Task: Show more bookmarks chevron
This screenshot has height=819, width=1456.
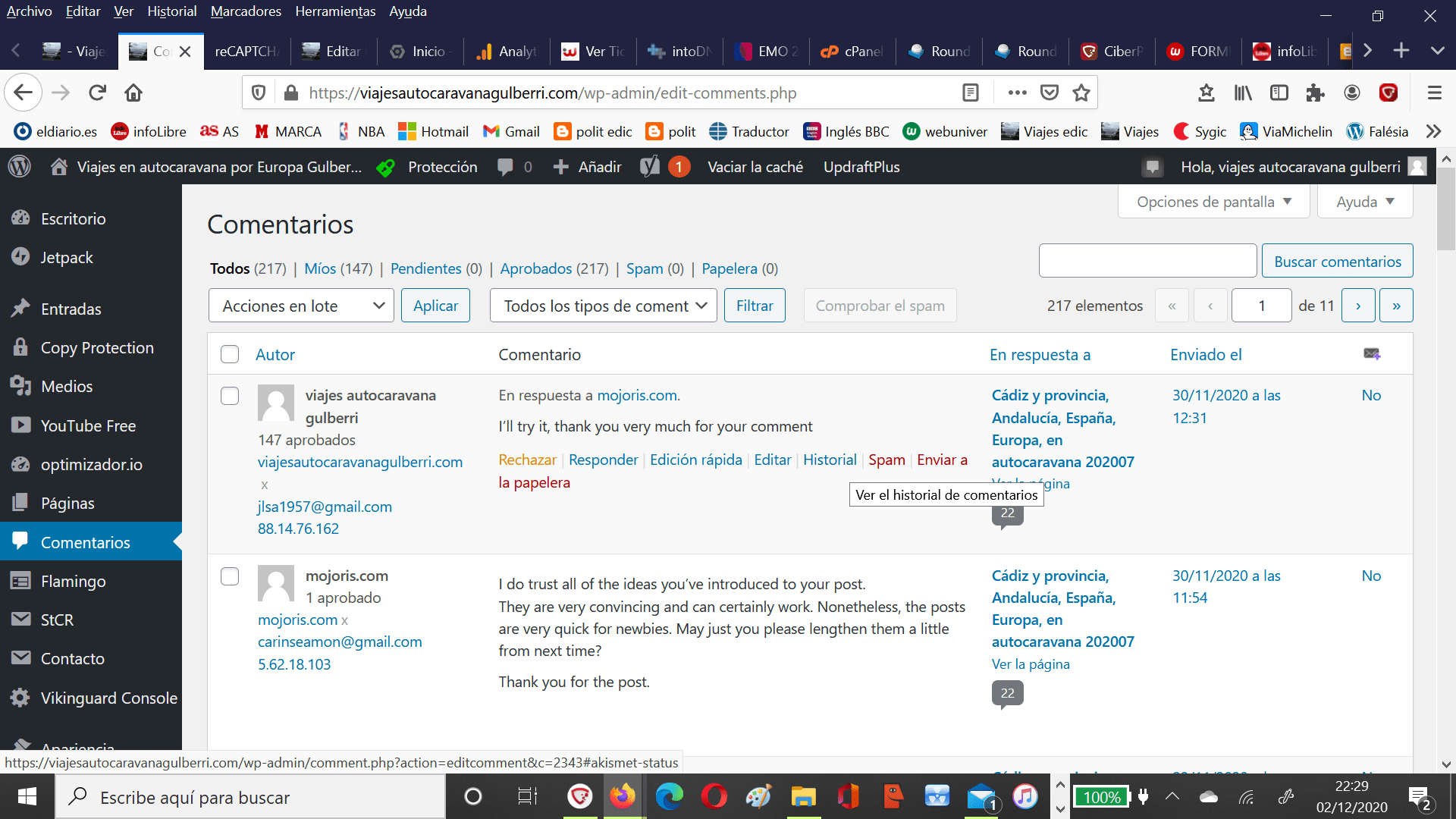Action: 1433,131
